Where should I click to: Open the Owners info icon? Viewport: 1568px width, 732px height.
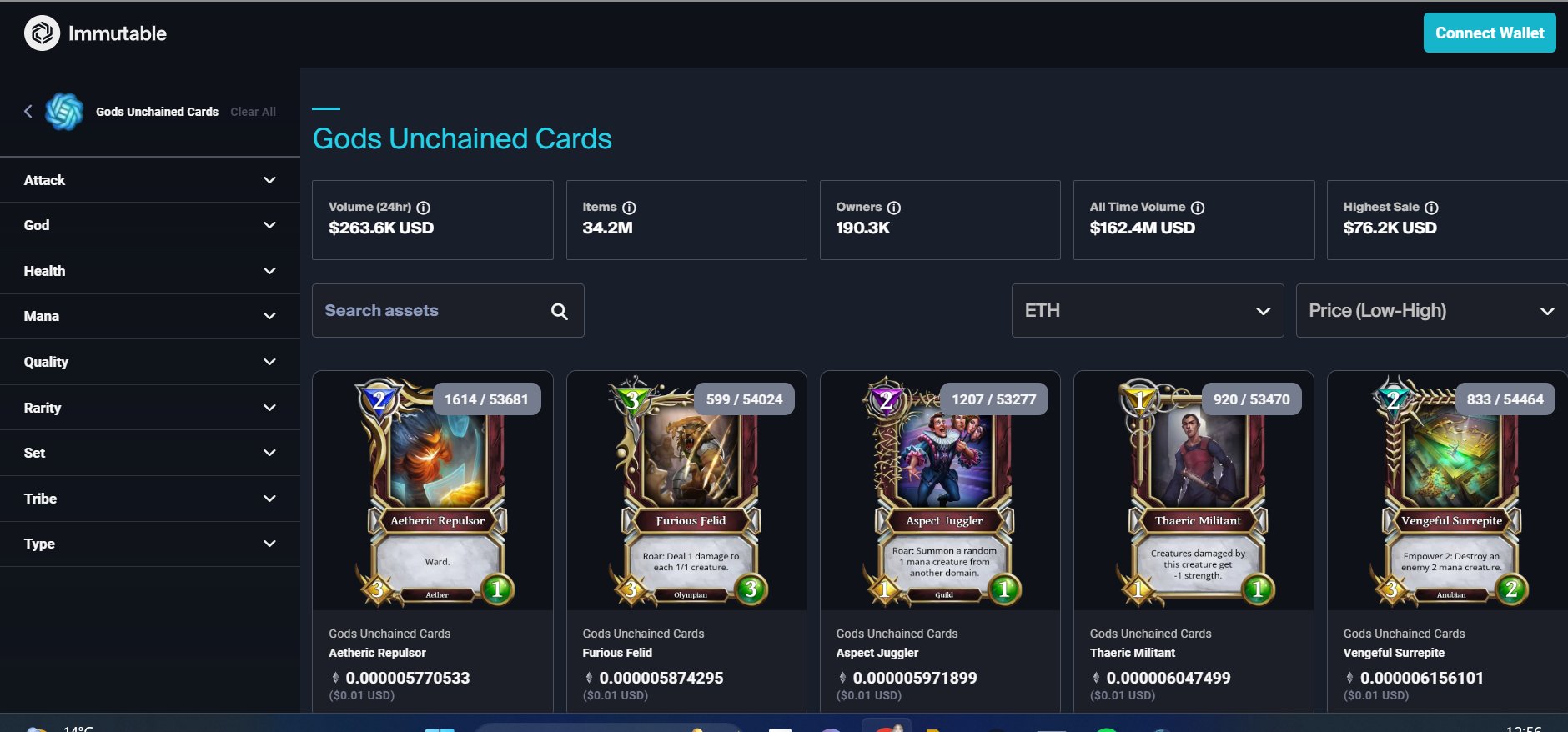coord(893,208)
